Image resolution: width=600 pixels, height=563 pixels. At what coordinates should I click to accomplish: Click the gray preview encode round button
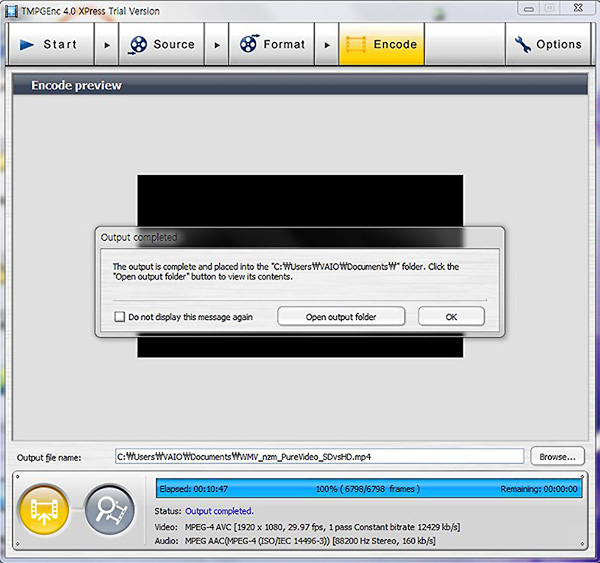(110, 510)
